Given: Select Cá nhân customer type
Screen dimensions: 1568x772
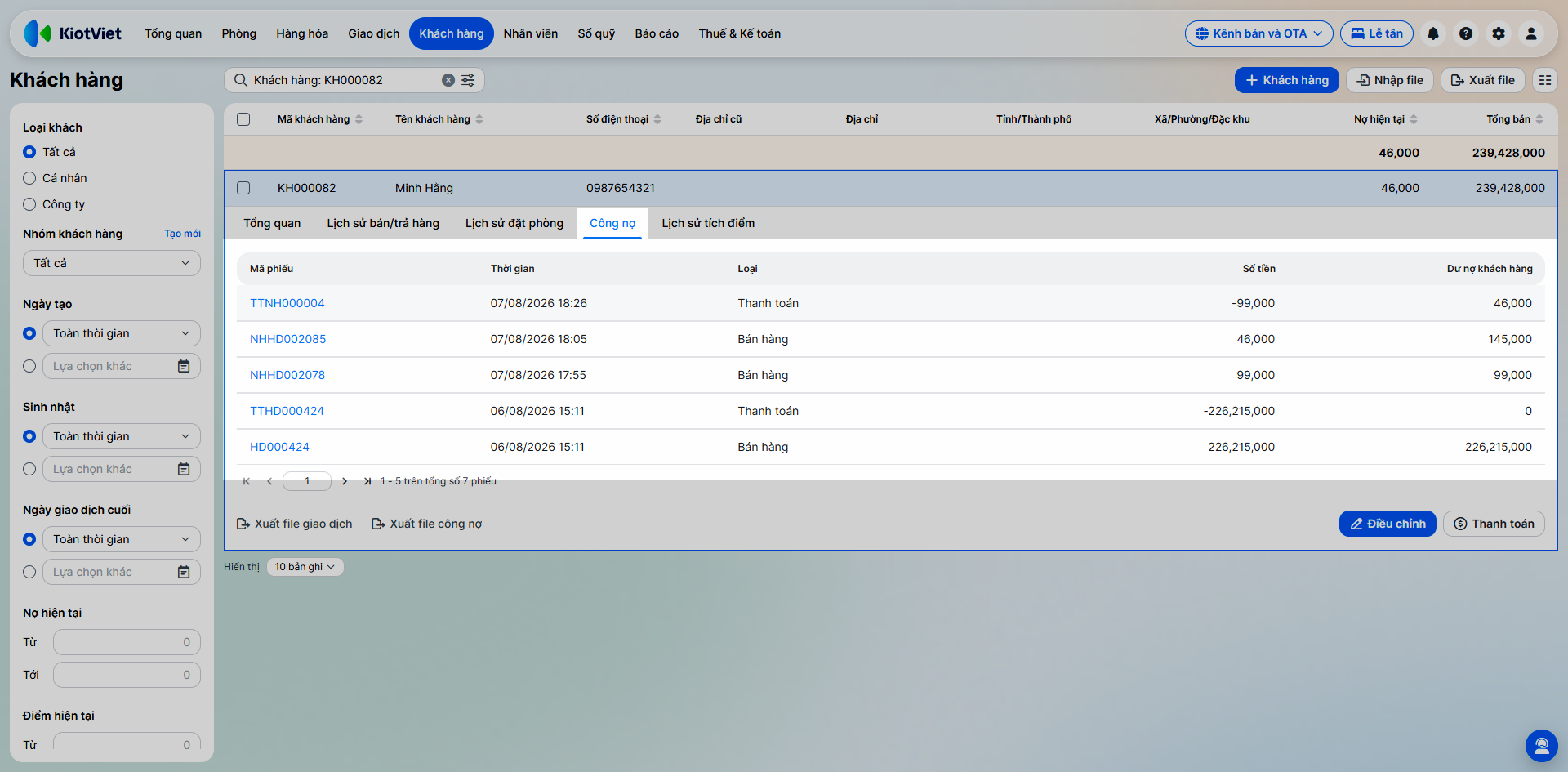Looking at the screenshot, I should (x=29, y=178).
